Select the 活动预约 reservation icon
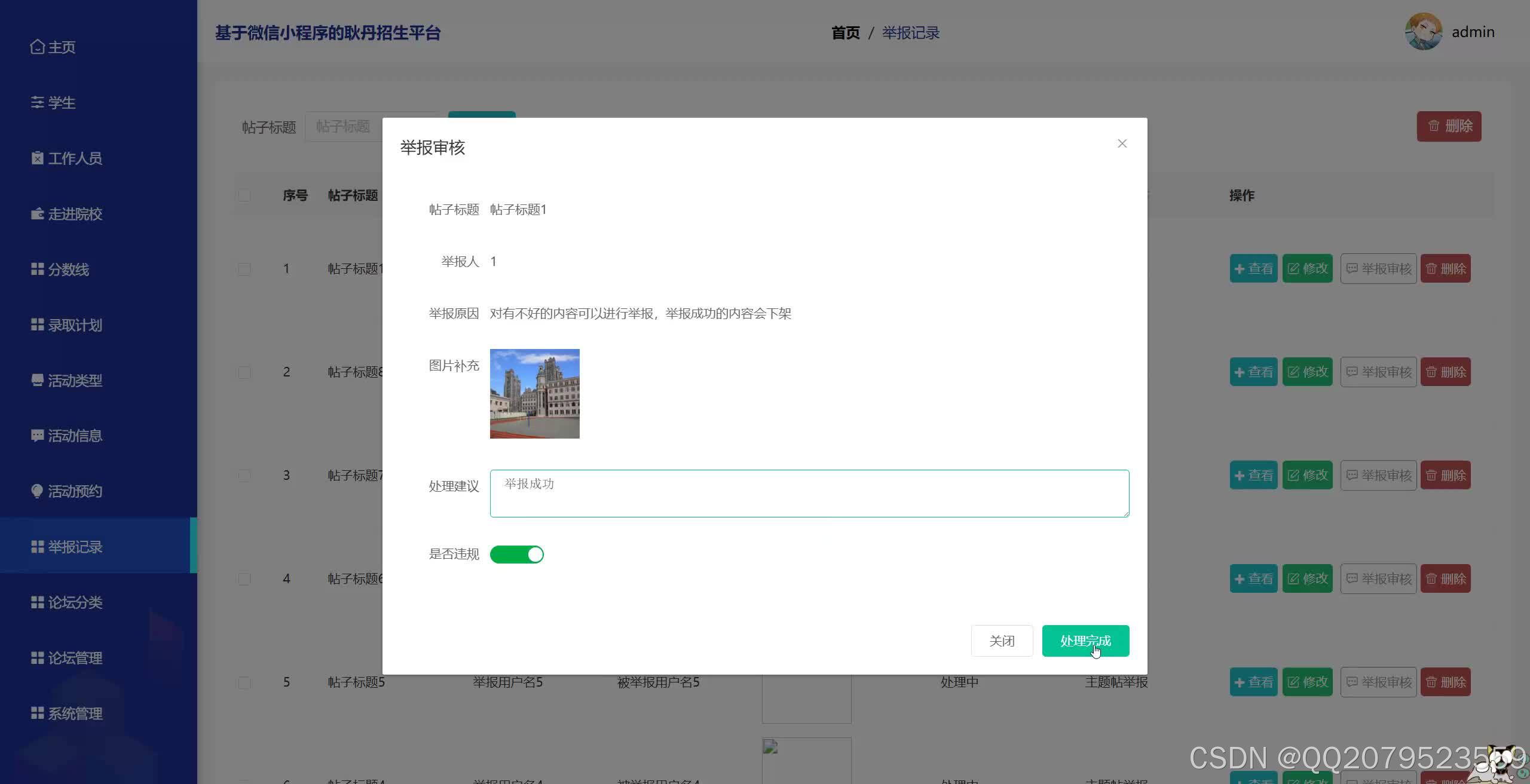The image size is (1530, 784). (37, 491)
